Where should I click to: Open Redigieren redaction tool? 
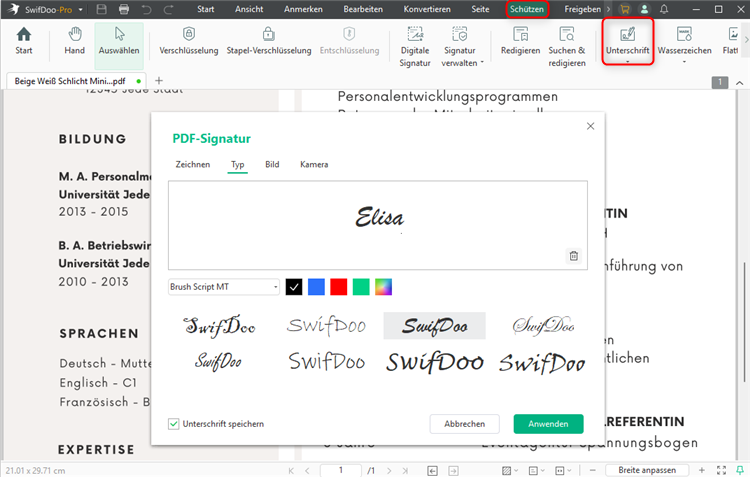520,41
